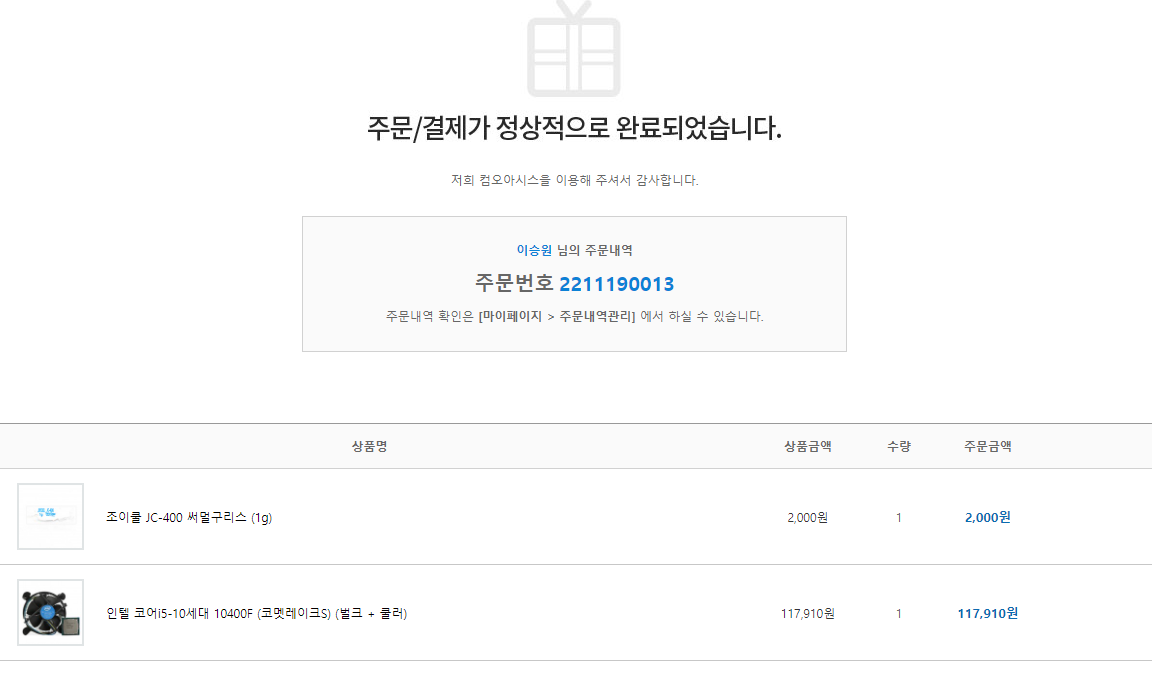Click the order completed heading text

click(574, 129)
